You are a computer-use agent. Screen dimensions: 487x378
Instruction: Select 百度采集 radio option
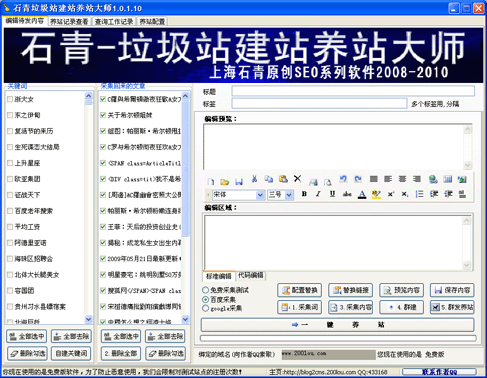click(x=206, y=299)
